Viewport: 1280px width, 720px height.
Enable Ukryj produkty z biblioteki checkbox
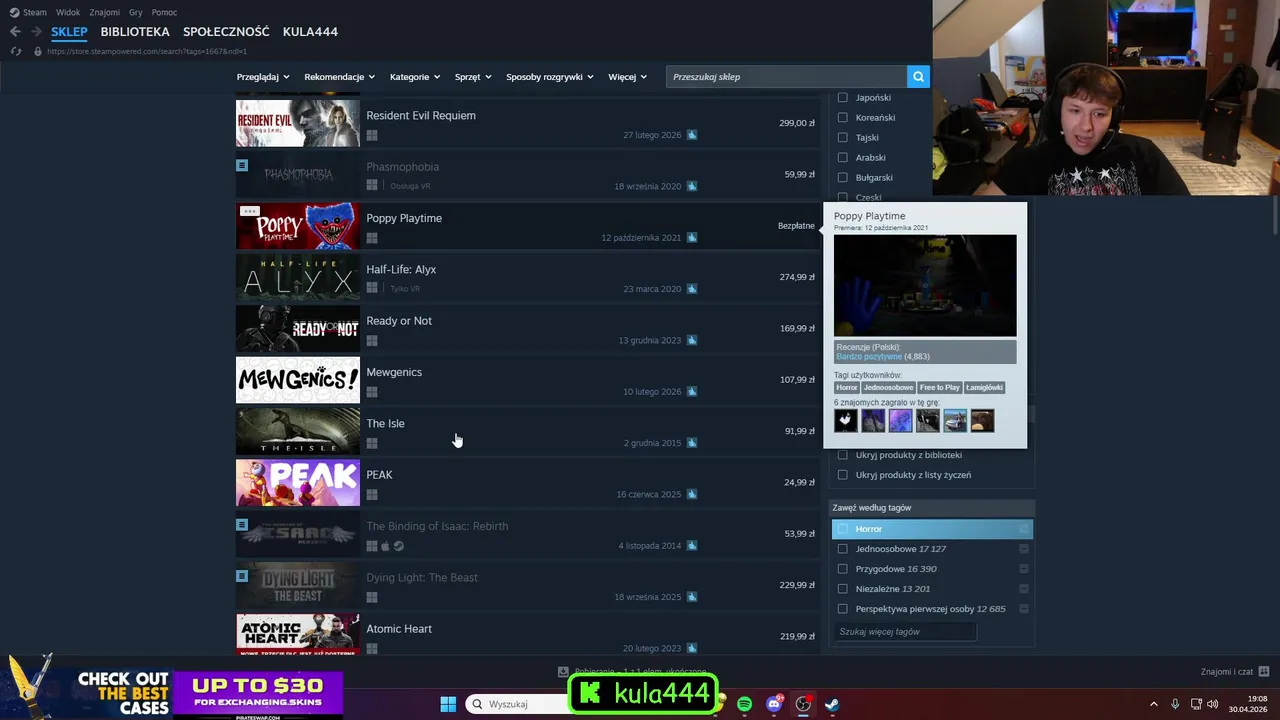[842, 455]
